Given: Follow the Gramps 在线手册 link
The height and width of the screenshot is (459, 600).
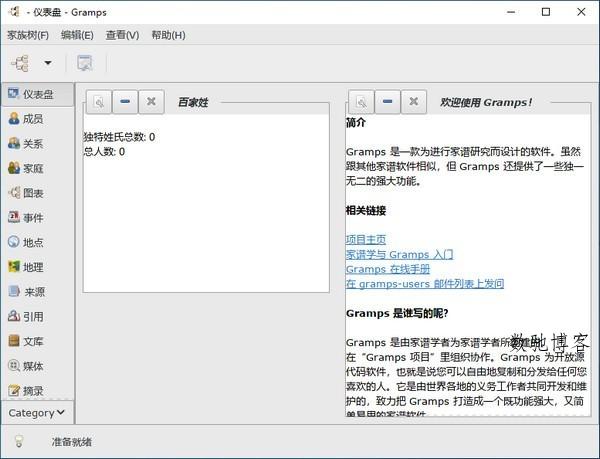Looking at the screenshot, I should pyautogui.click(x=388, y=269).
